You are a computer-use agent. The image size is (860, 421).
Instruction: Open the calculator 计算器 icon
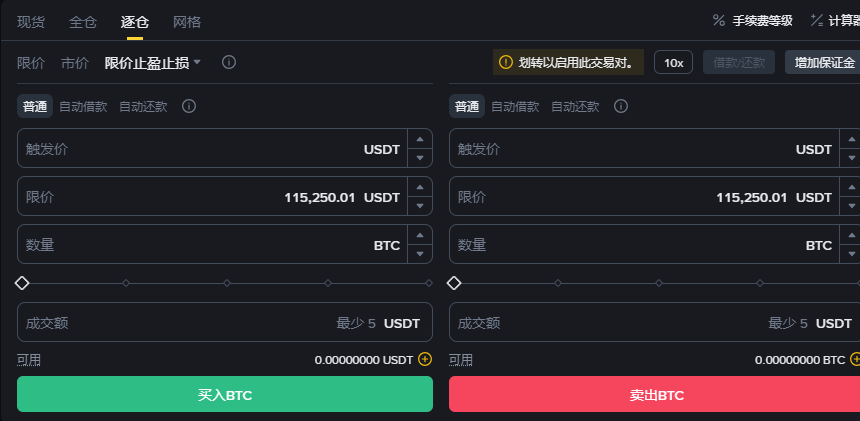[x=817, y=21]
